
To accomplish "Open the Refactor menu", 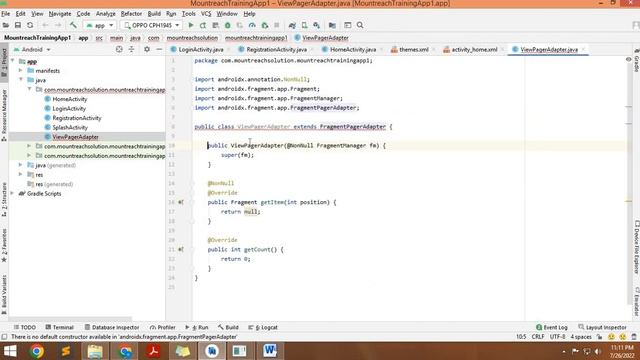I will 131,13.
